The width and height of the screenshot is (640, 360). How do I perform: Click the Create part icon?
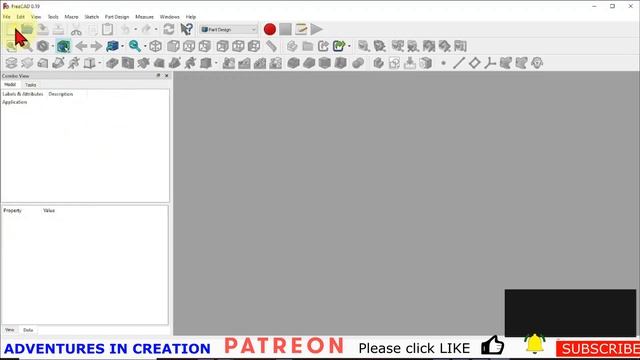point(292,46)
